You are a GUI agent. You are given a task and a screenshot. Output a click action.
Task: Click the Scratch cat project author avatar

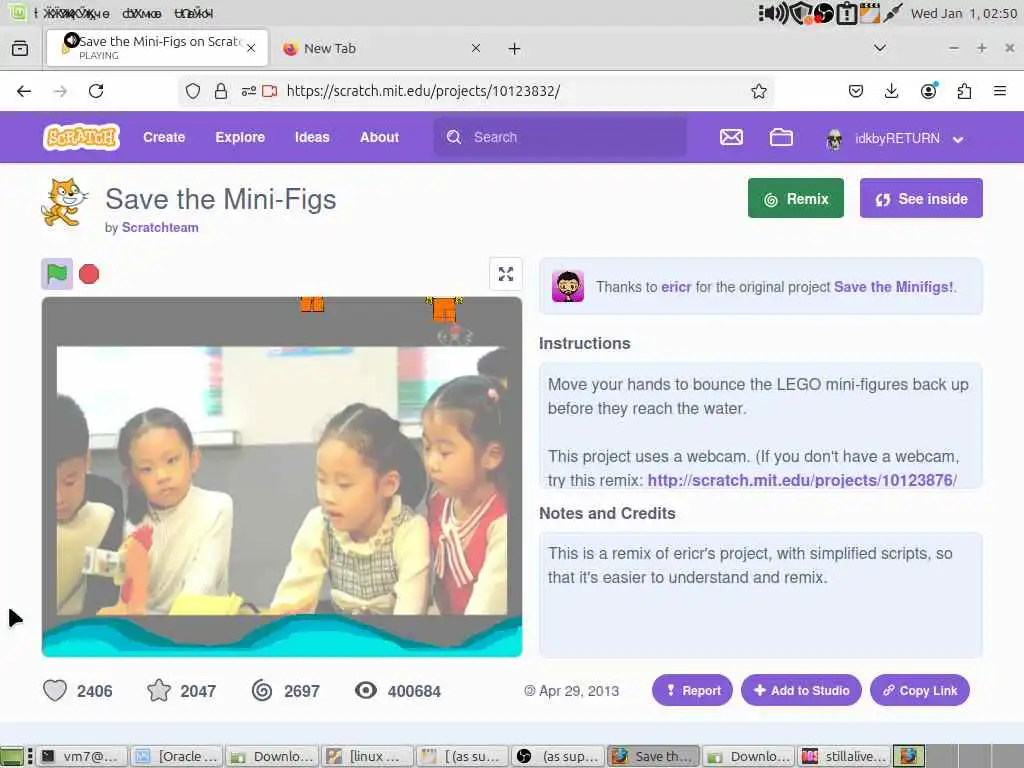(x=64, y=202)
